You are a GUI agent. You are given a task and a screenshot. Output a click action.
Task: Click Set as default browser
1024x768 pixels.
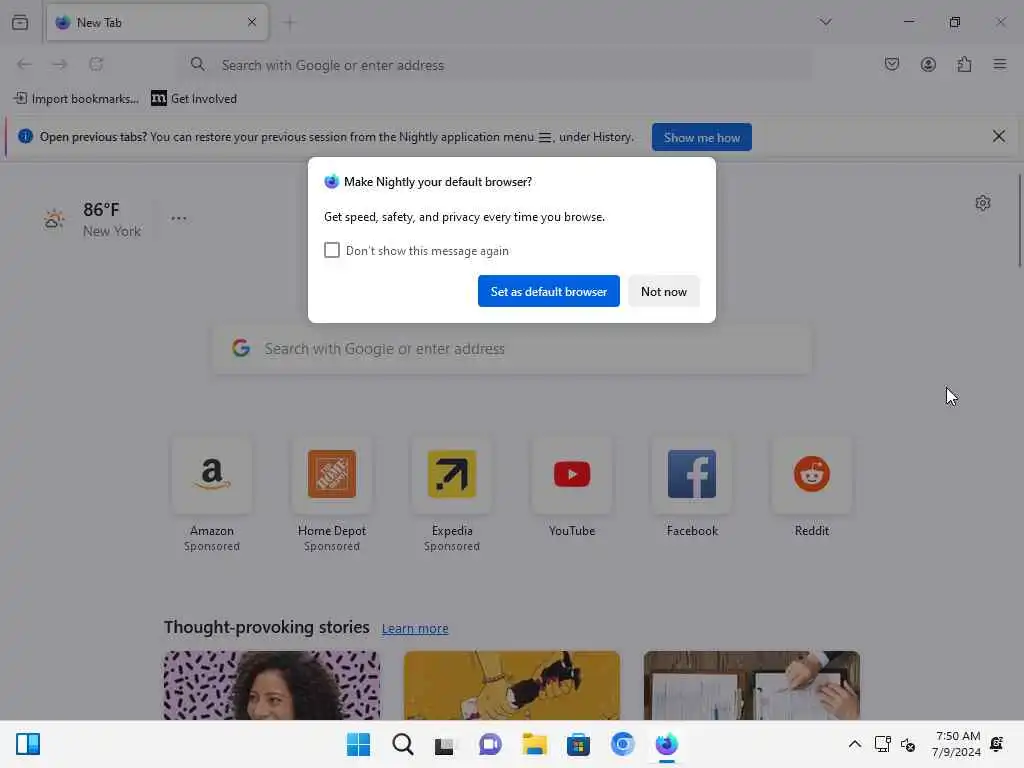pyautogui.click(x=549, y=291)
